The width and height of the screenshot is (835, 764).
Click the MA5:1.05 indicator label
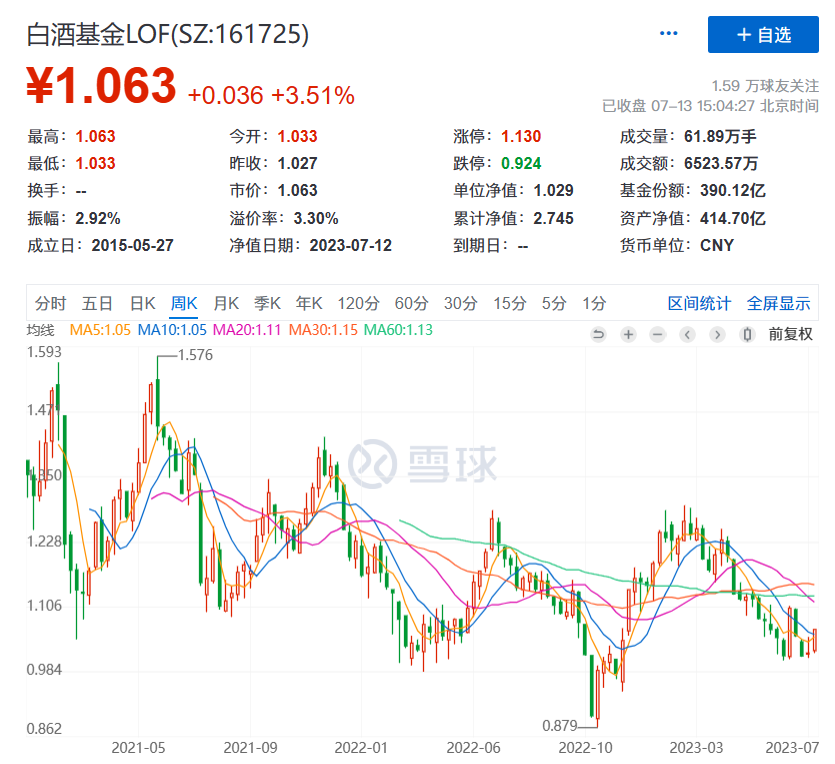click(100, 330)
